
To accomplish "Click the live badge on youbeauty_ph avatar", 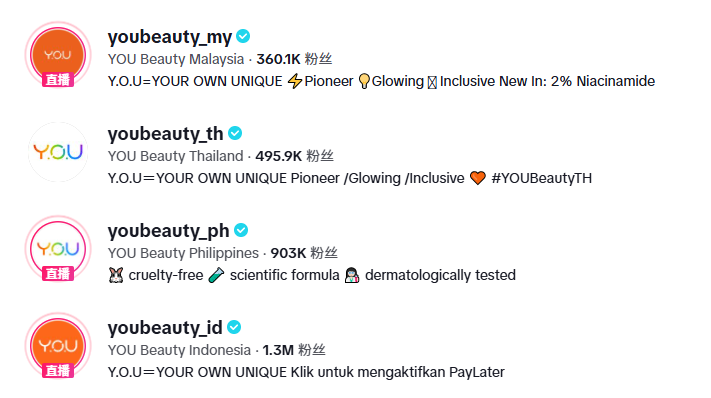I will [58, 274].
